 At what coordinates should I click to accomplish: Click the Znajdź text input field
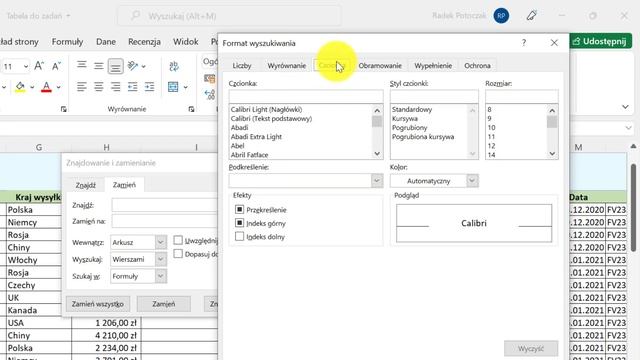coord(164,205)
